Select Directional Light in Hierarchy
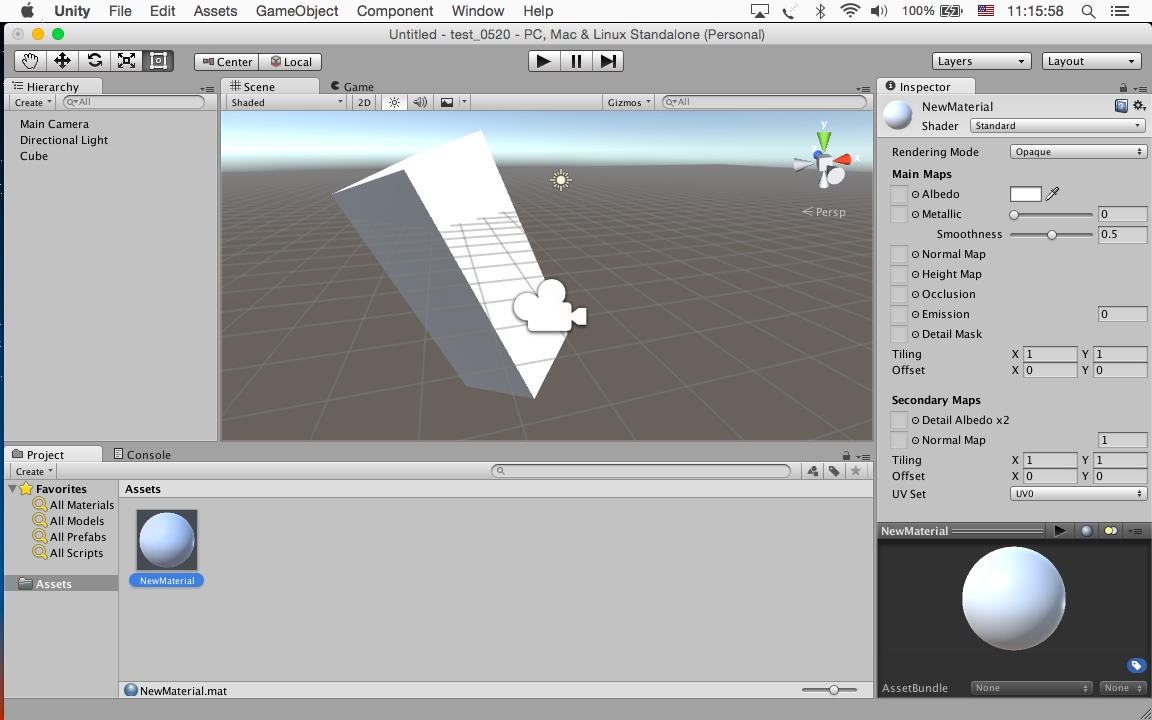This screenshot has height=720, width=1152. point(64,140)
